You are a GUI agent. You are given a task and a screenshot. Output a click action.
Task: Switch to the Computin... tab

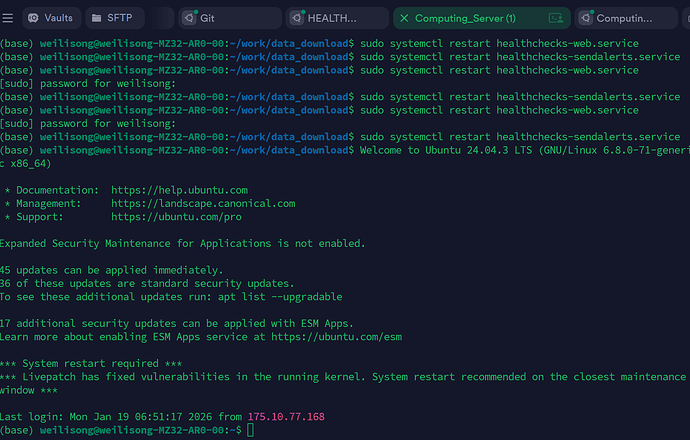pyautogui.click(x=626, y=18)
